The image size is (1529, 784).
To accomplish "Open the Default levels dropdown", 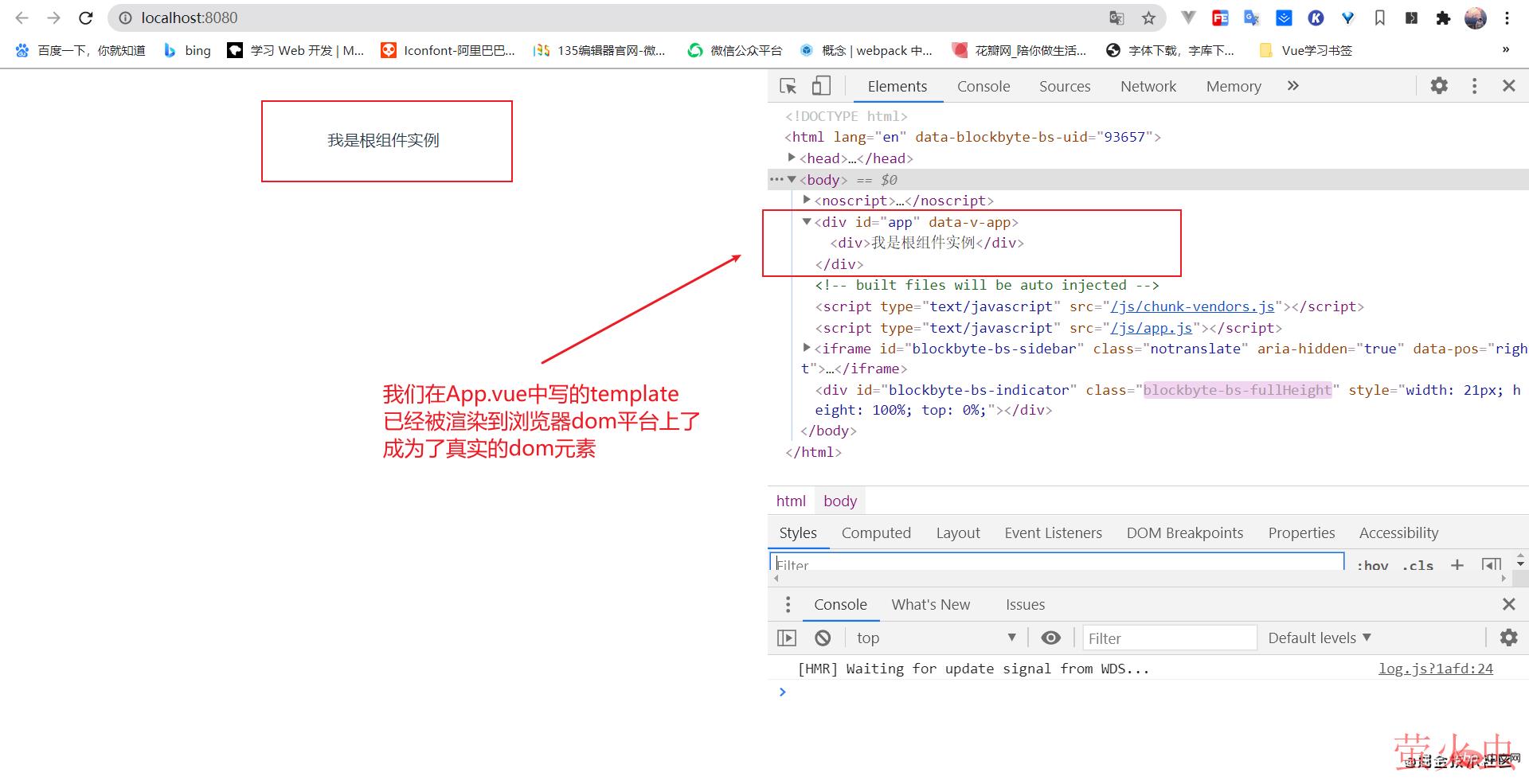I will tap(1319, 638).
